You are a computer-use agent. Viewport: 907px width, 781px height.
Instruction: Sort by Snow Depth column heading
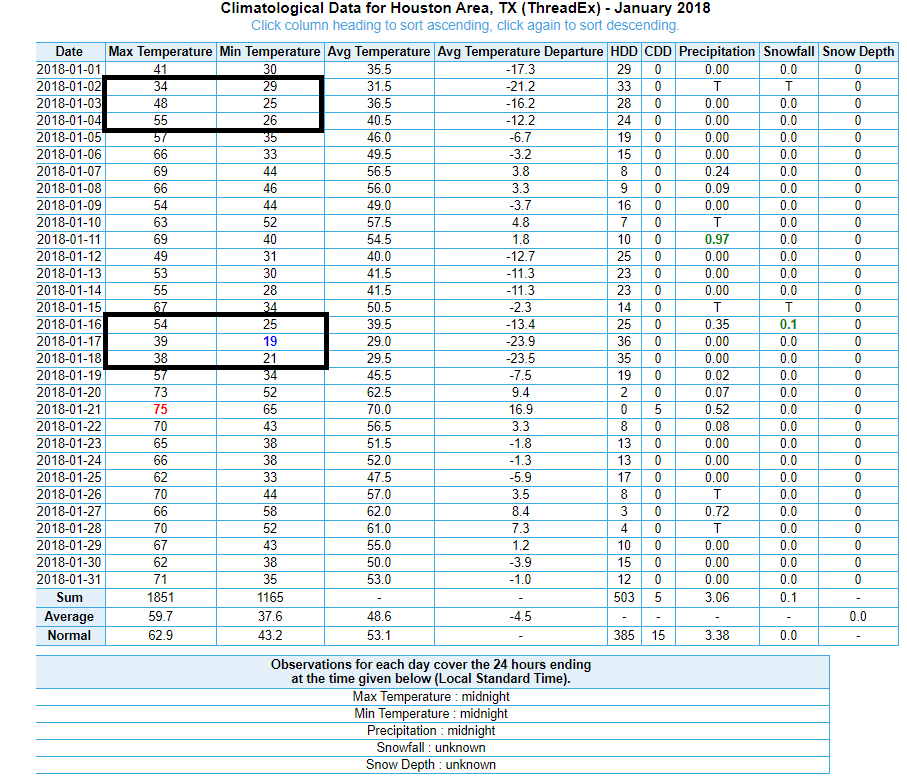[x=858, y=51]
